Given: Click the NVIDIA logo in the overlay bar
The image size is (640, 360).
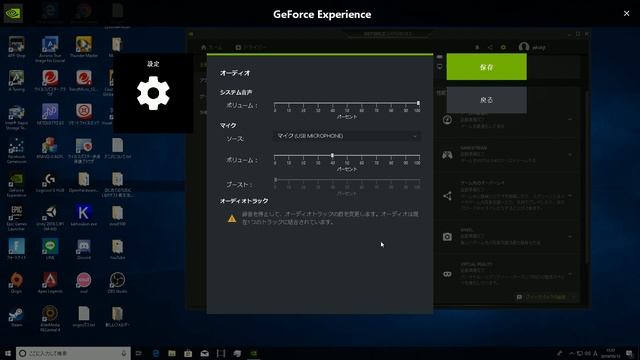Looking at the screenshot, I should point(13,13).
